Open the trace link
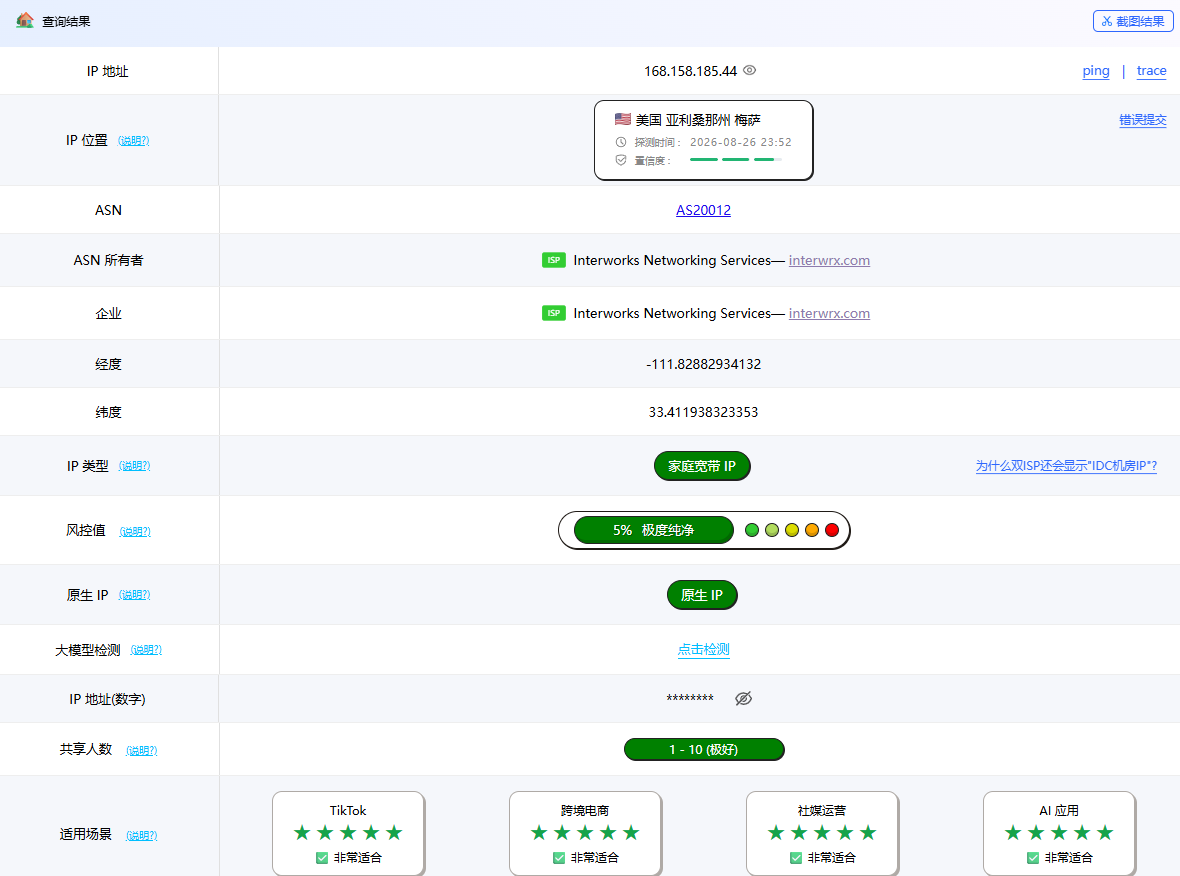The height and width of the screenshot is (876, 1180). 1151,71
